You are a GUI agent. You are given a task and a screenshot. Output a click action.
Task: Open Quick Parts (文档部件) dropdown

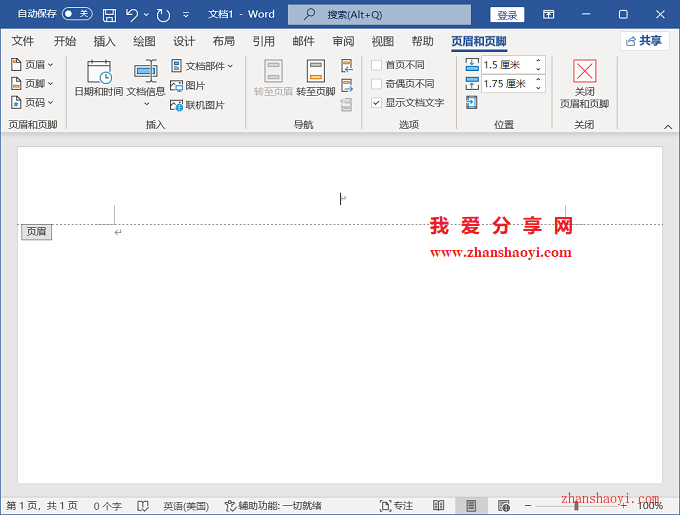[202, 66]
